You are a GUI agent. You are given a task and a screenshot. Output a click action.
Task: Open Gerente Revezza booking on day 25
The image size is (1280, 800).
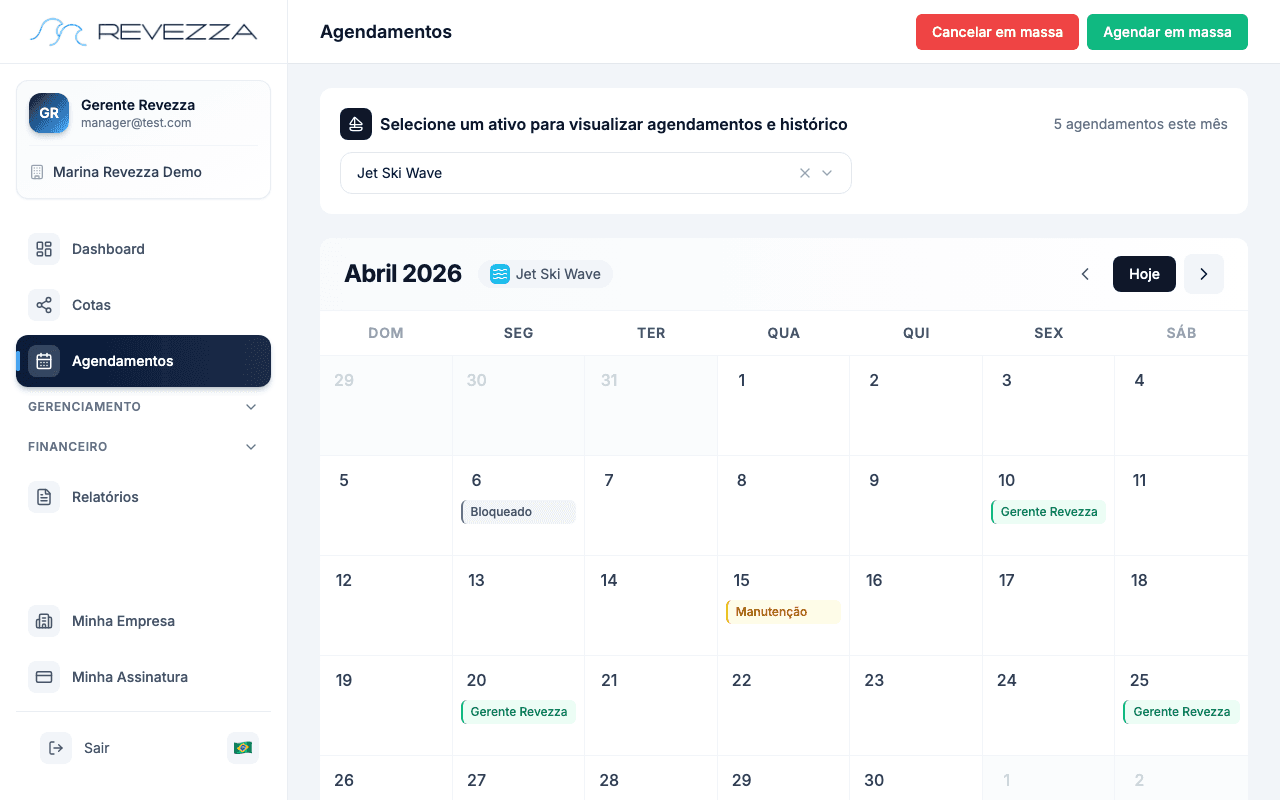click(1181, 712)
